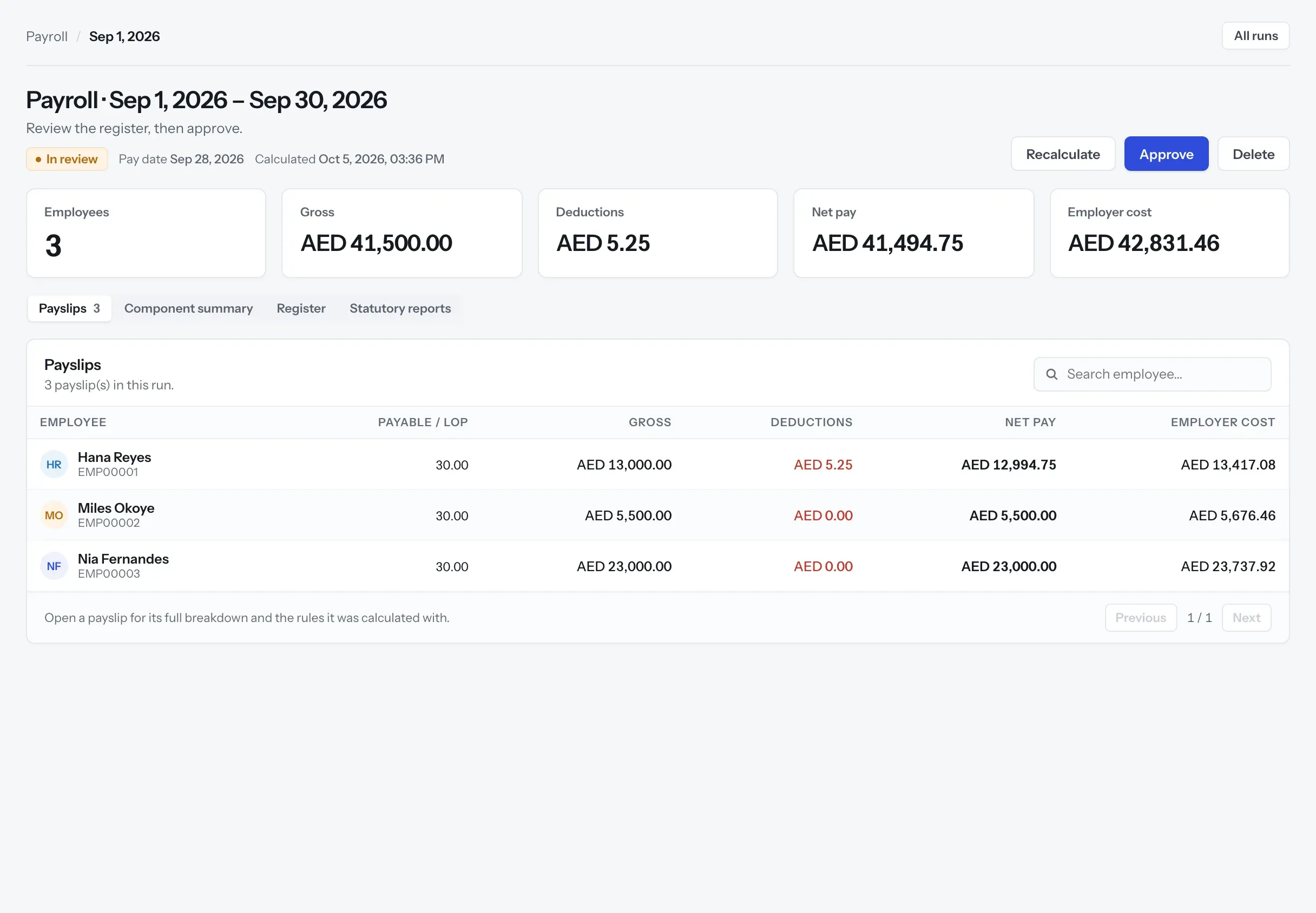The height and width of the screenshot is (913, 1316).
Task: Click the Next page button
Action: [1246, 618]
